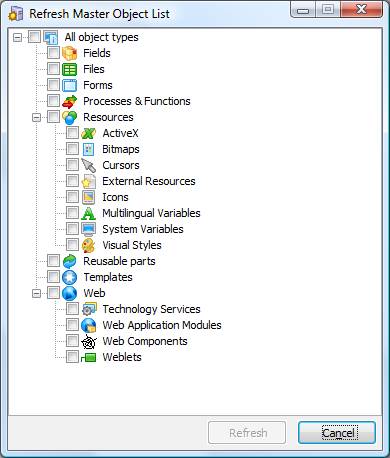Select the Weblets green icon
The width and height of the screenshot is (390, 458).
click(89, 357)
